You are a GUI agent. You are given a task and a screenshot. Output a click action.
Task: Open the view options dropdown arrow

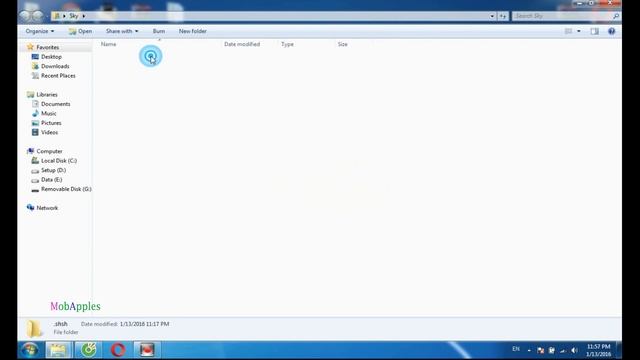tap(578, 31)
